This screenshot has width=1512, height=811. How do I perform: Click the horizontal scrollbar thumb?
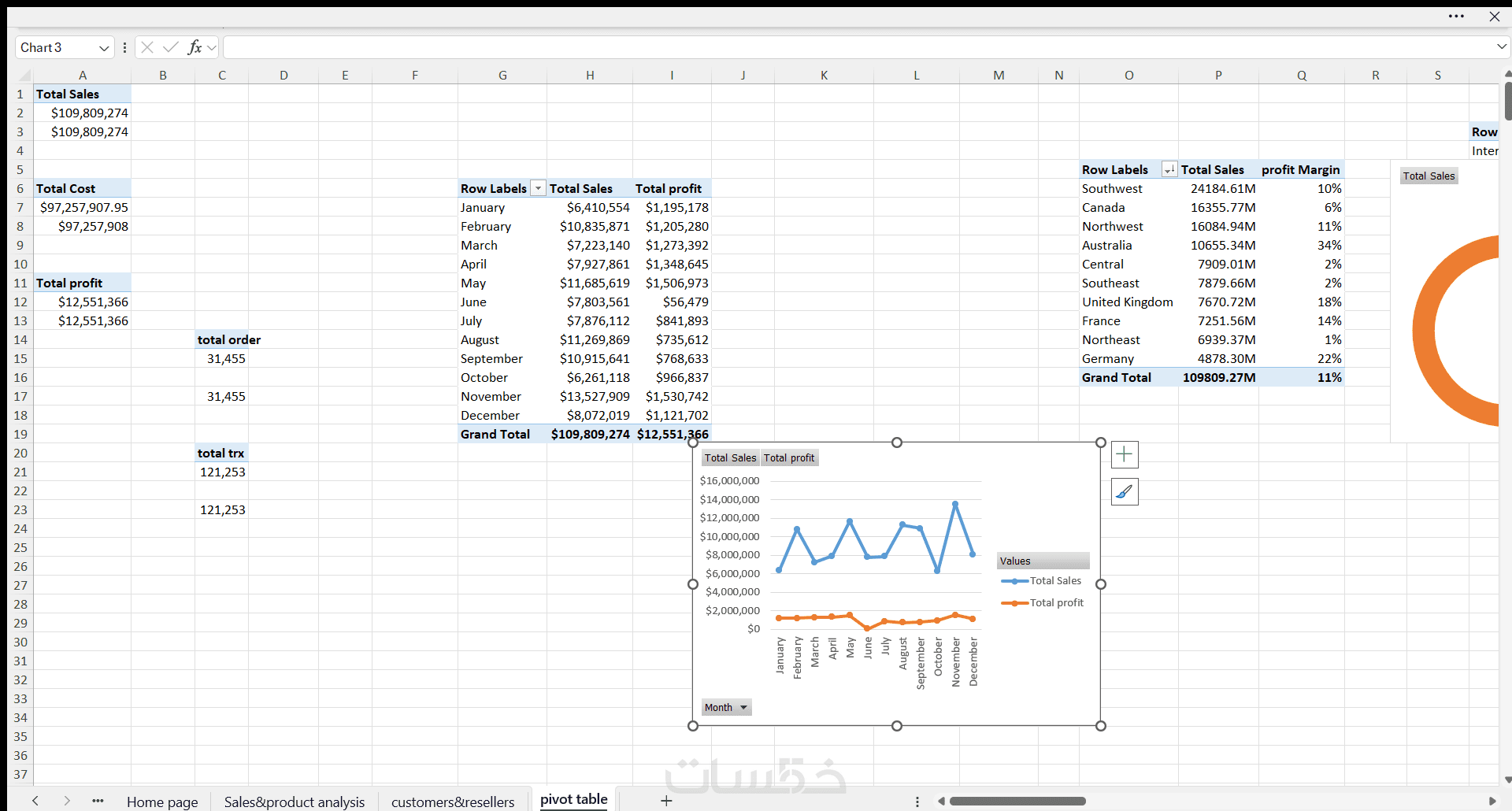pyautogui.click(x=1017, y=801)
